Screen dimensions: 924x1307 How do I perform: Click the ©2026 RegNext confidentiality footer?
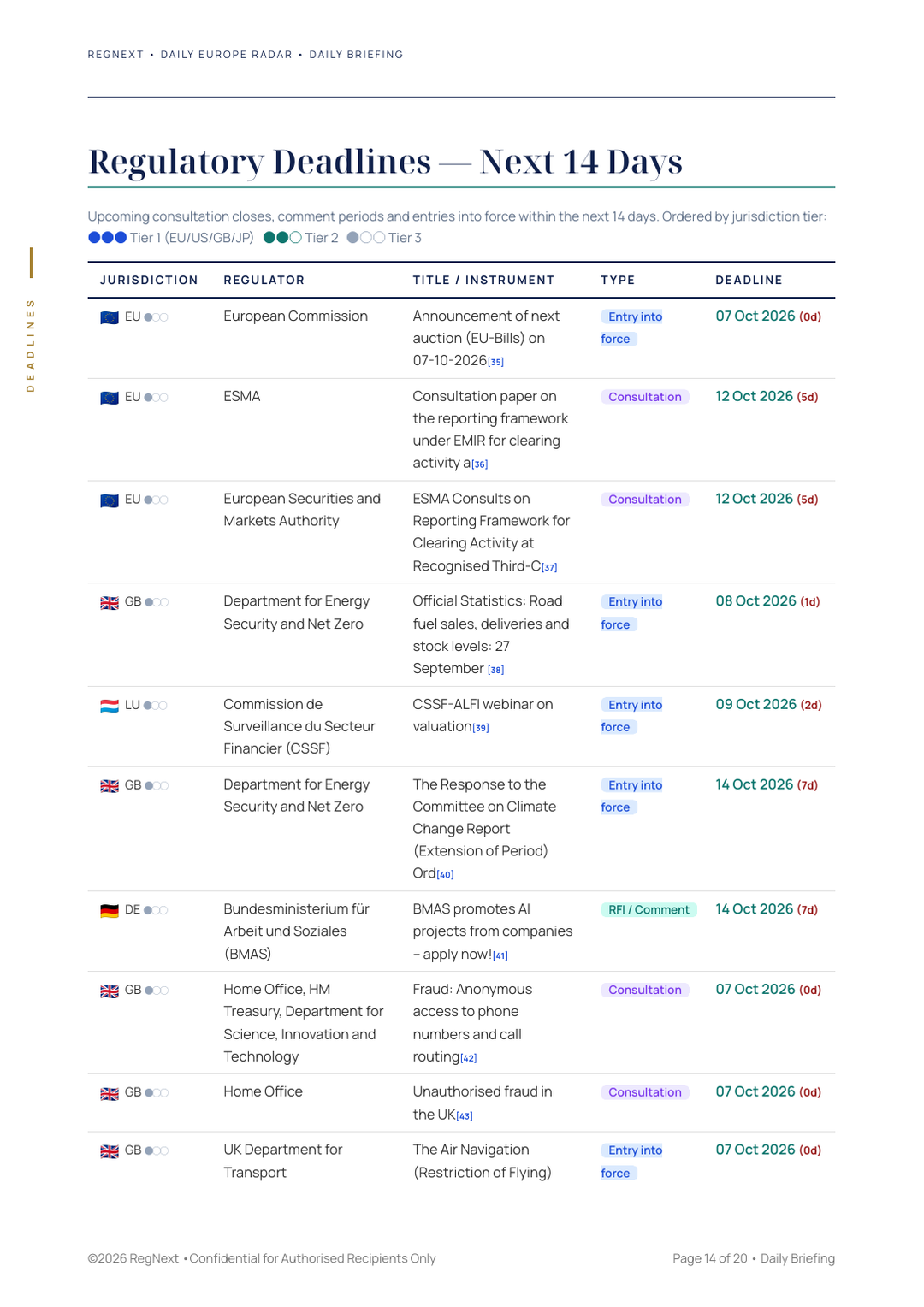point(262,1258)
